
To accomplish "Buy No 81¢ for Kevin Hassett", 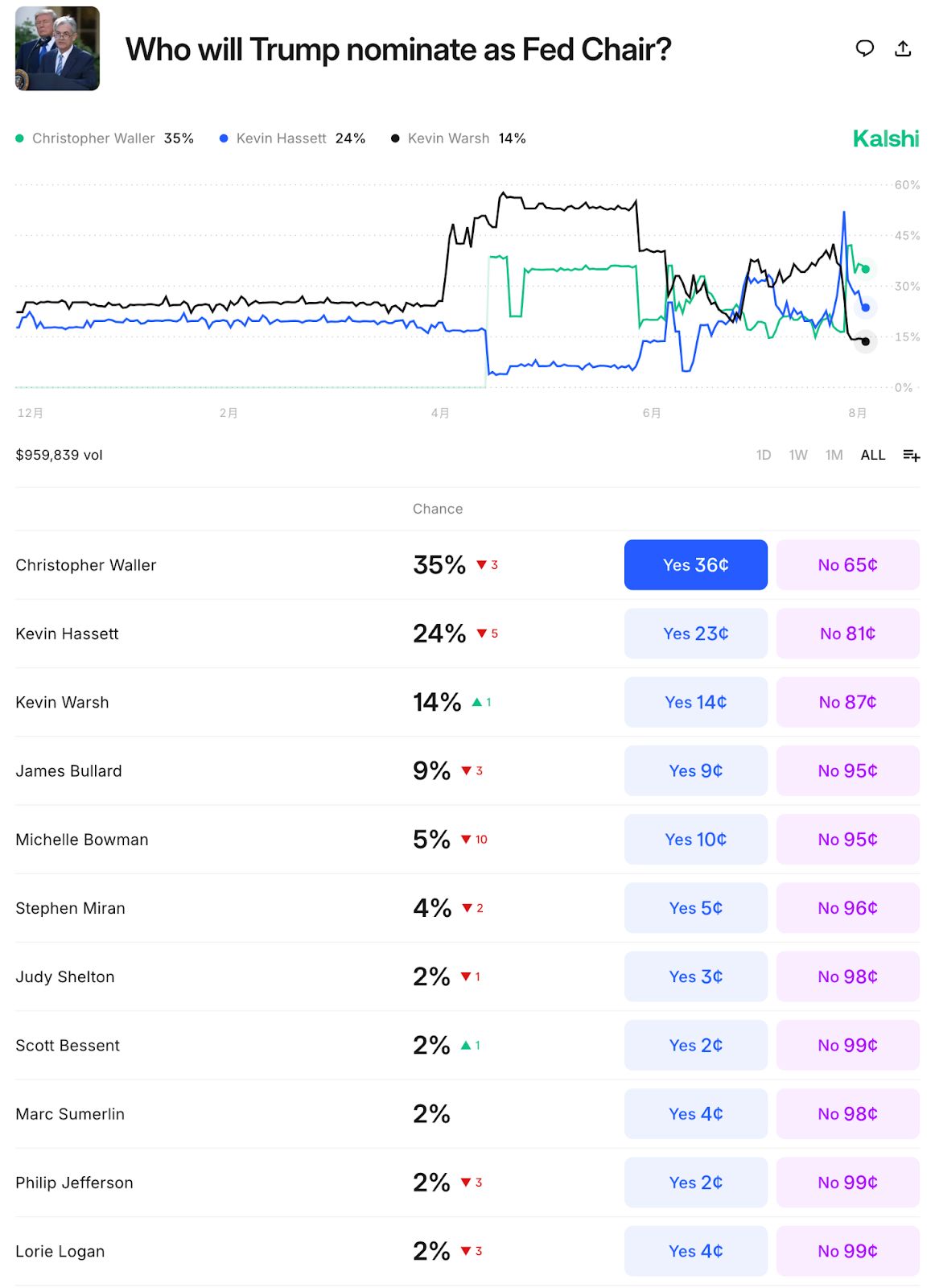I will click(x=847, y=634).
